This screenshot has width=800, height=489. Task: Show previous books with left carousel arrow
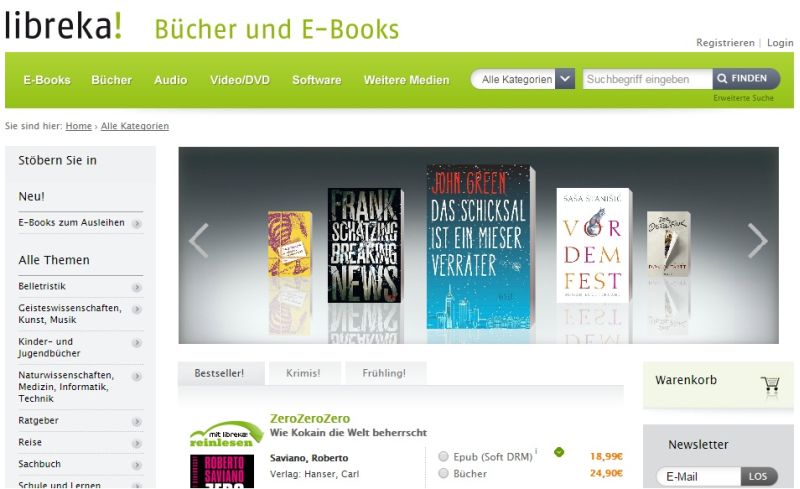tap(199, 240)
